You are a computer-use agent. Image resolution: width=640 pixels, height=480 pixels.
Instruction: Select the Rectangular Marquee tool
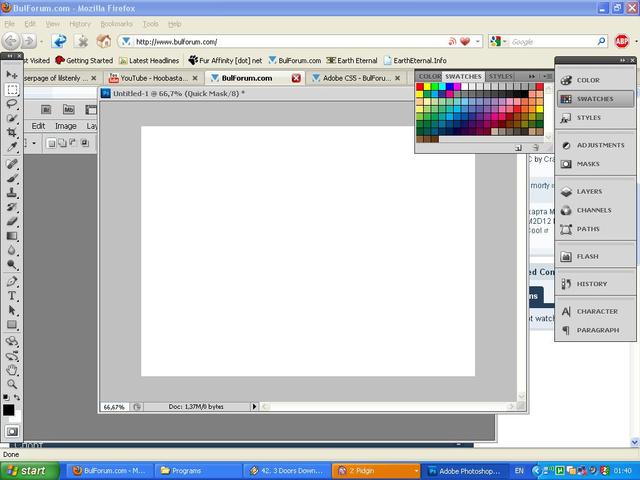coord(12,89)
